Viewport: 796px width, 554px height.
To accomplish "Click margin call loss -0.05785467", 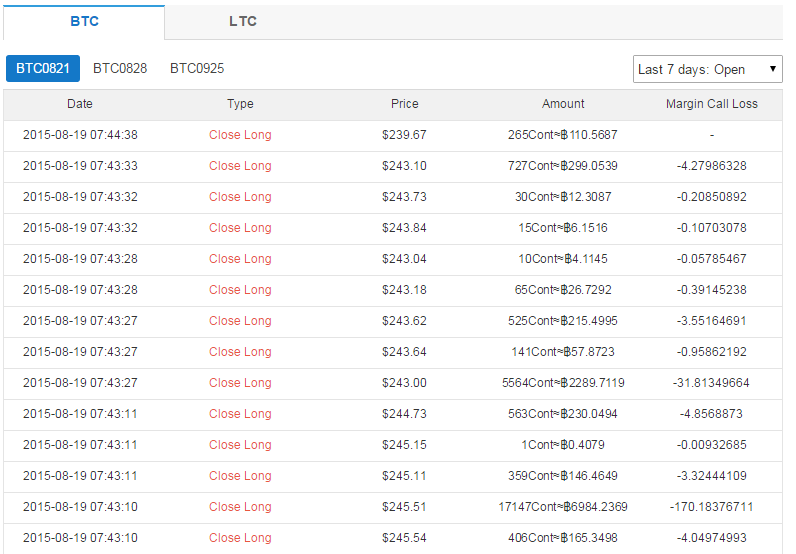I will point(711,259).
